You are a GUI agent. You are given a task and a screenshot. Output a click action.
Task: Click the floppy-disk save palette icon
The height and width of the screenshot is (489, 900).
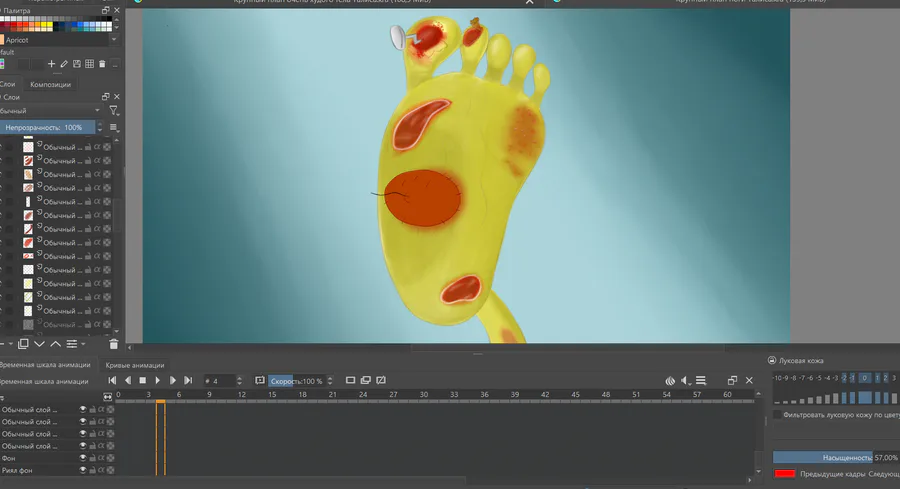point(76,64)
